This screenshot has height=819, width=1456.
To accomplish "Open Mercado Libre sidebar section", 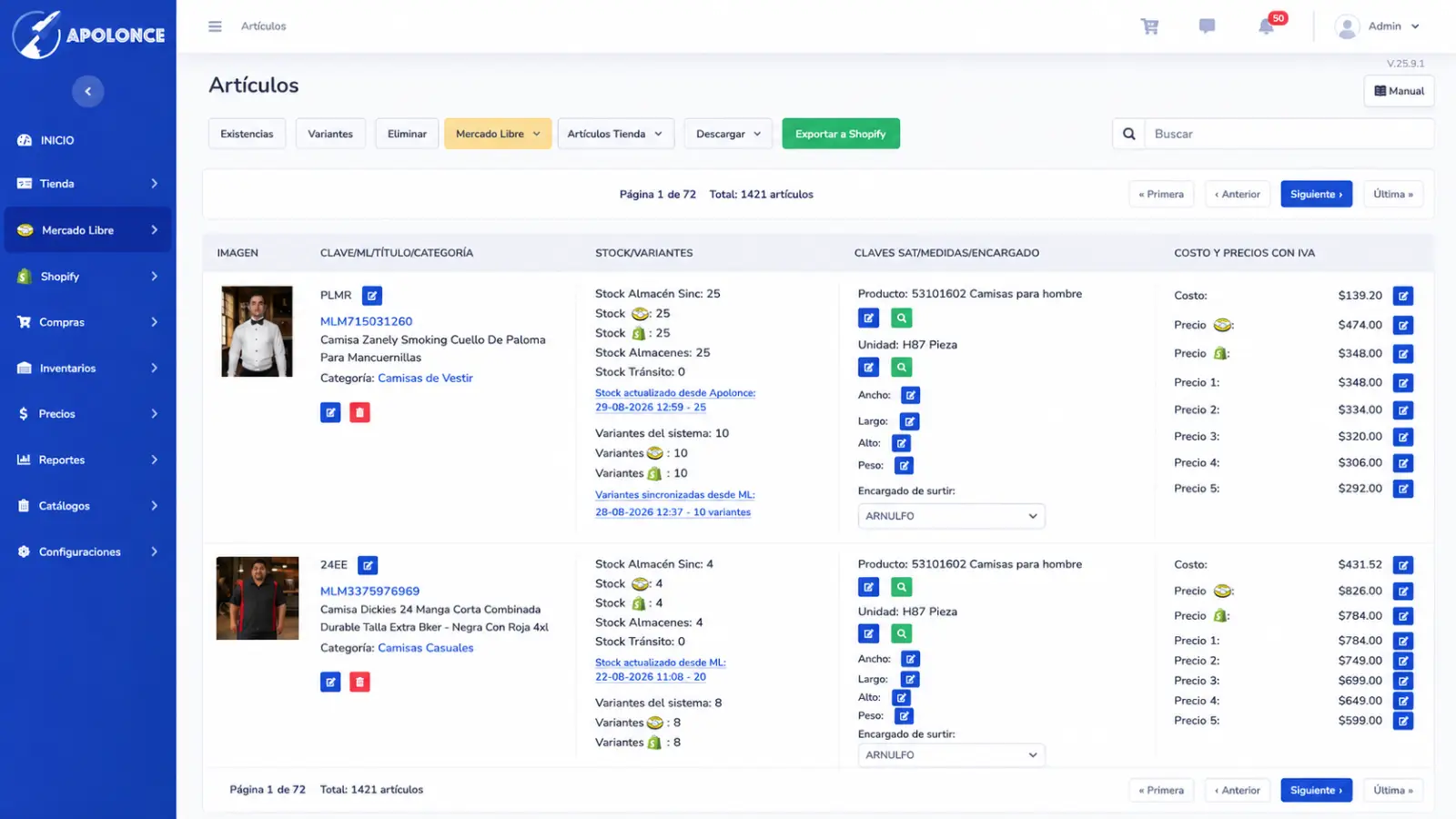I will coord(88,230).
